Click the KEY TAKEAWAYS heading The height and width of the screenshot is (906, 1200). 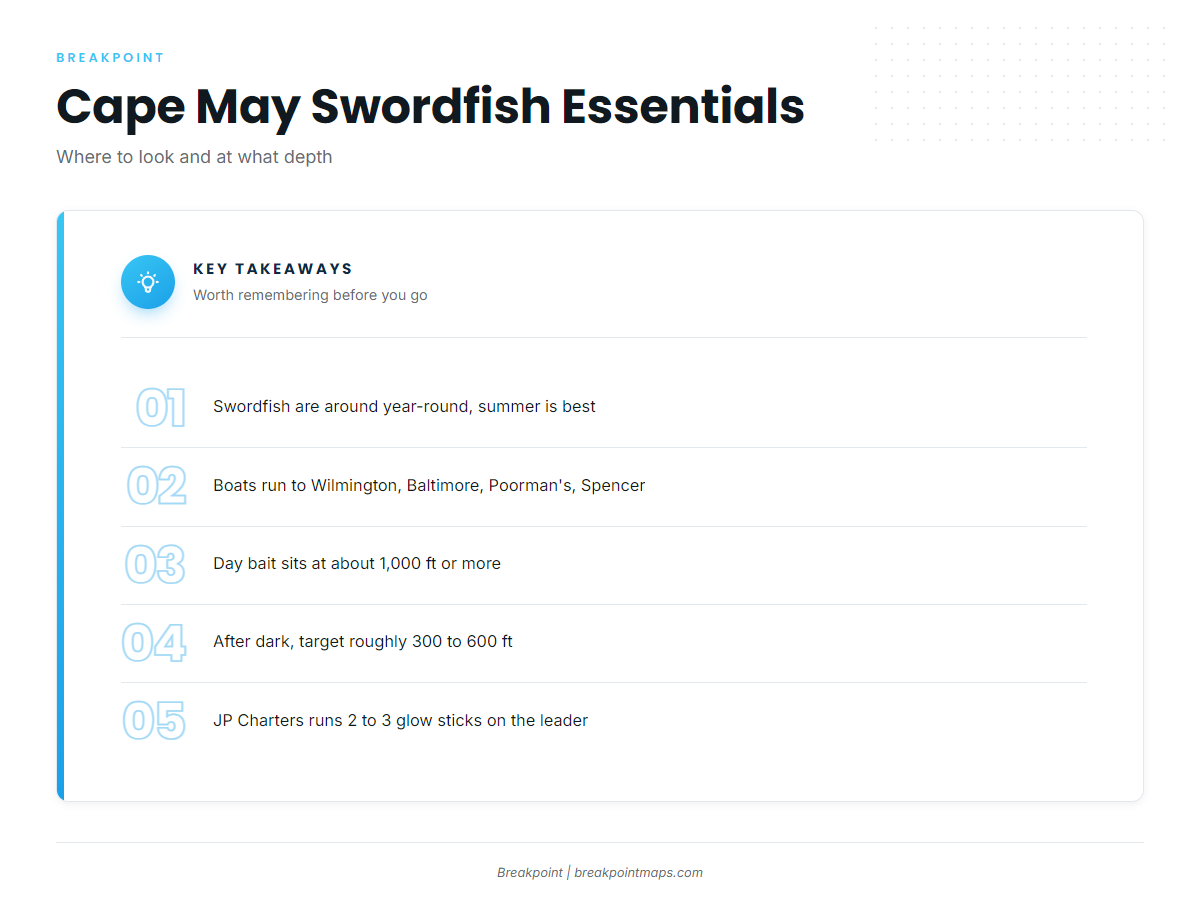[273, 269]
